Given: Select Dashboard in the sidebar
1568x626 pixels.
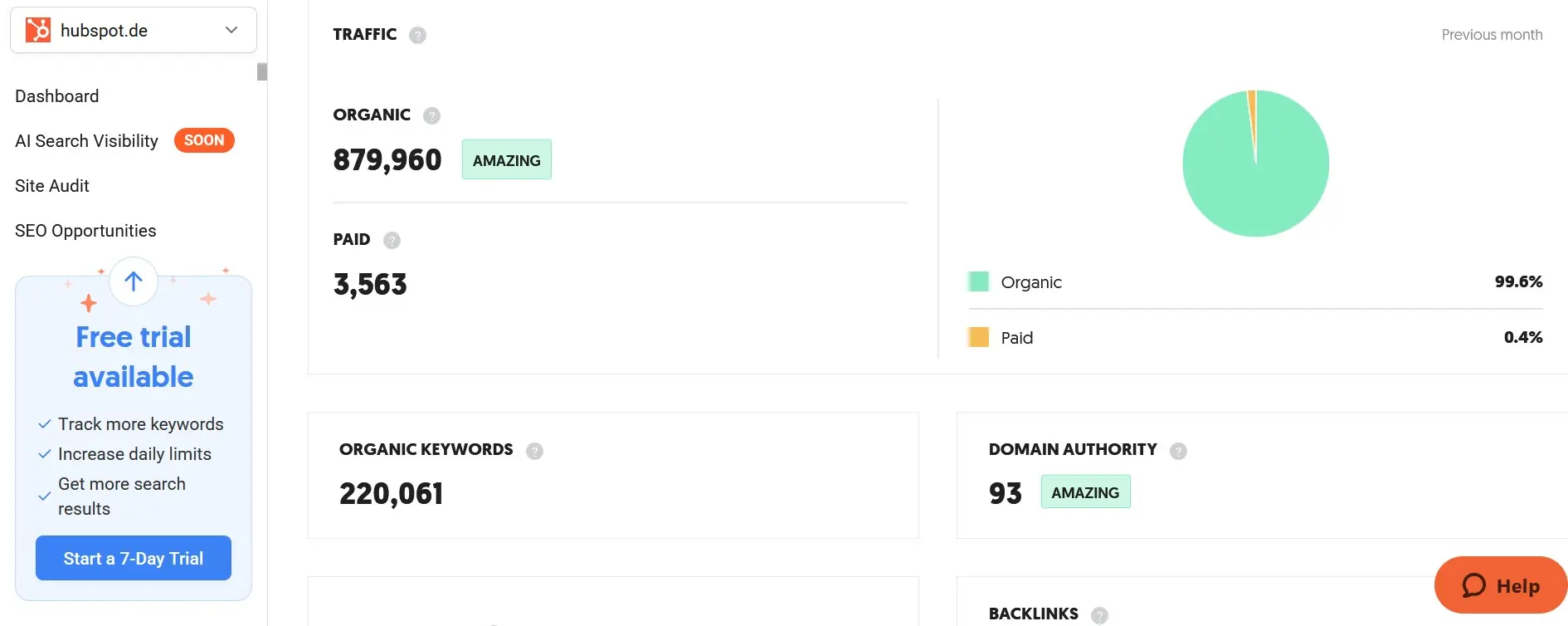Looking at the screenshot, I should coord(56,96).
